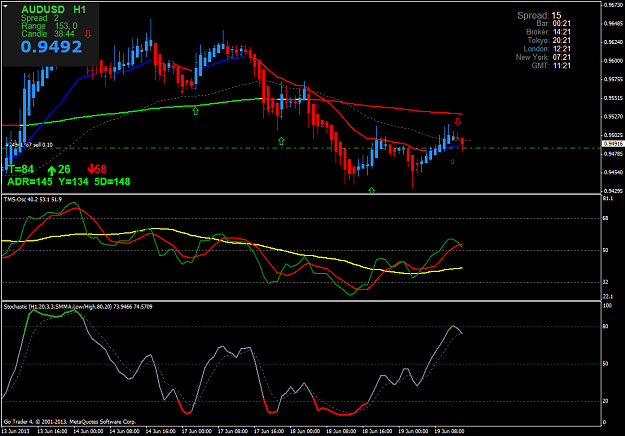The height and width of the screenshot is (436, 625).
Task: Click the 'Range 153, 0' readout
Action: 49,26
